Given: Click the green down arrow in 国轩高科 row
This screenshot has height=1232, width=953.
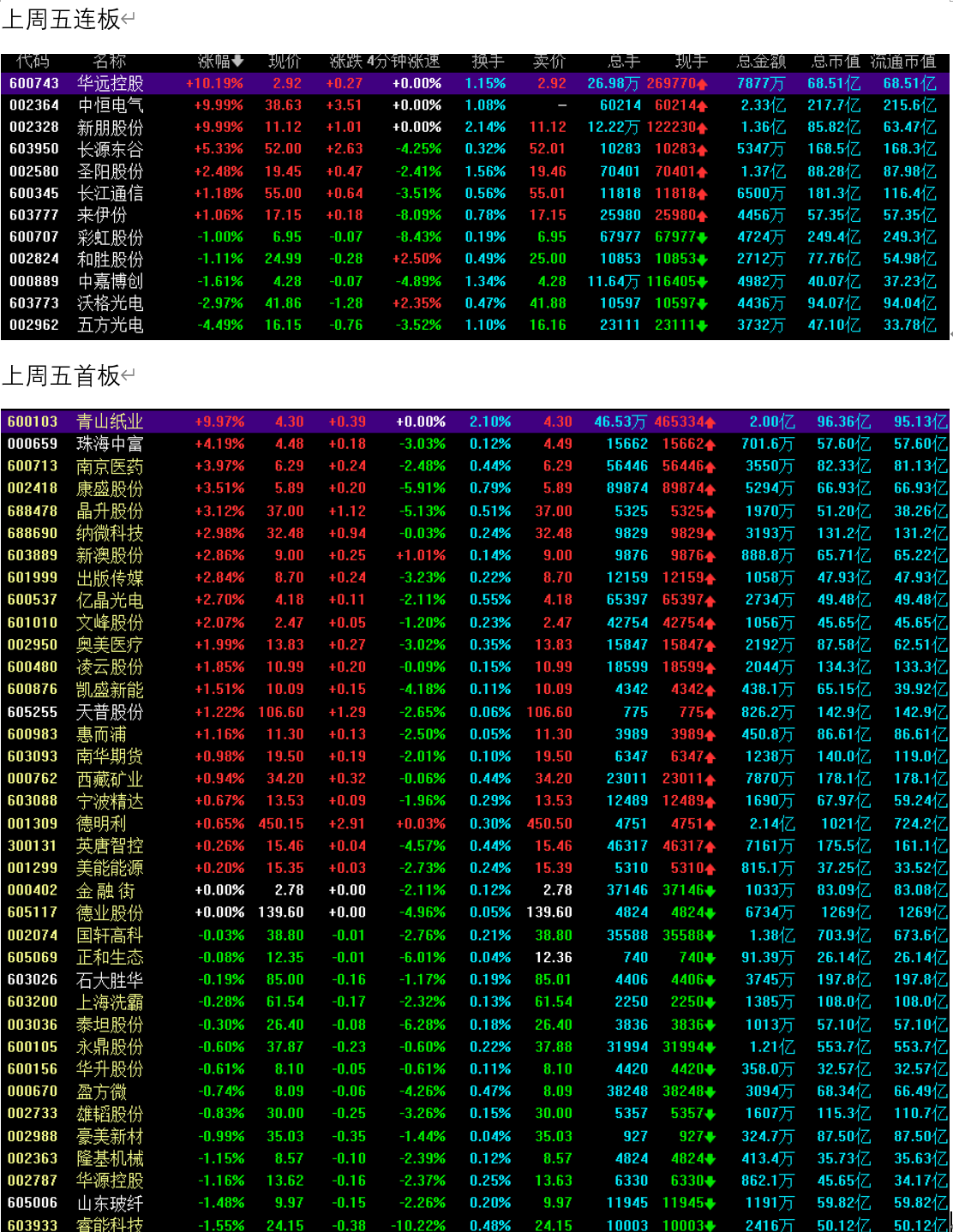Looking at the screenshot, I should 710,936.
